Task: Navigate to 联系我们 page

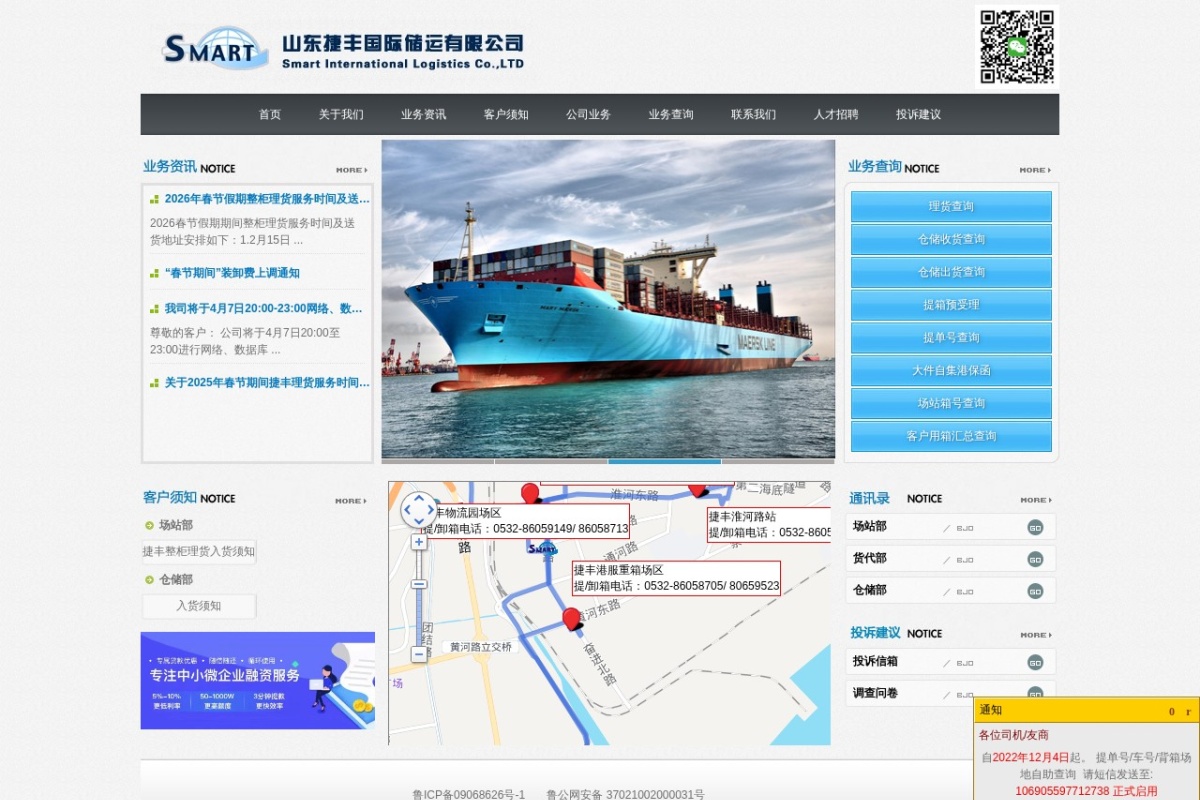Action: 753,114
